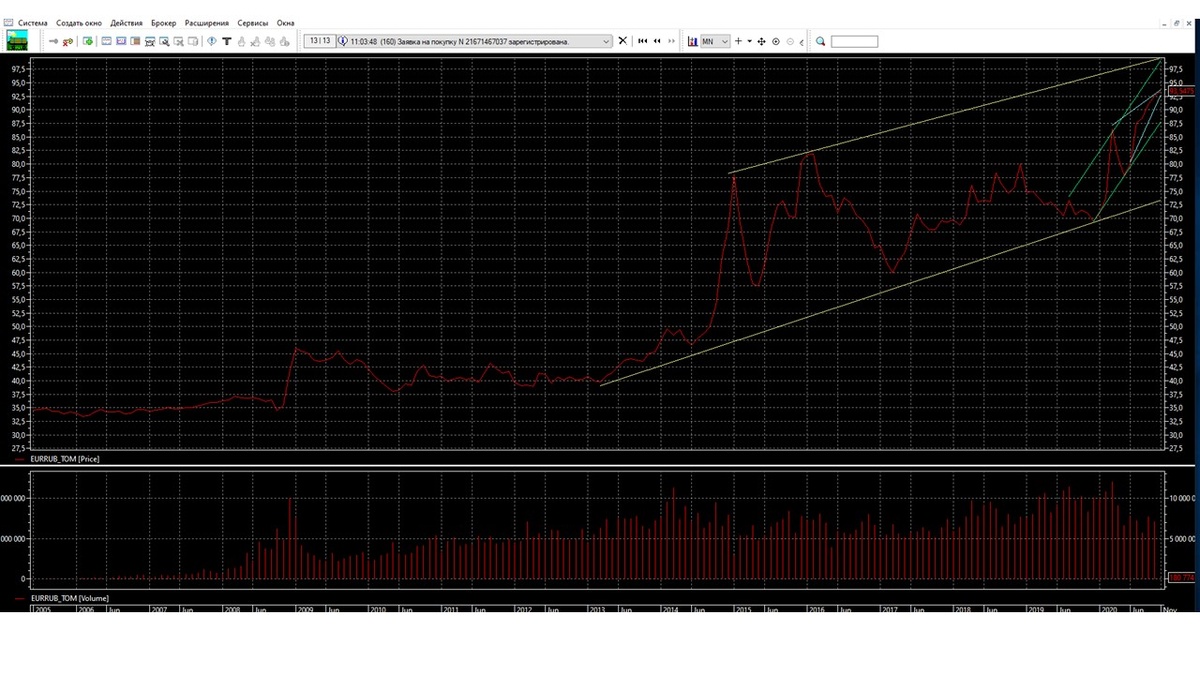Click the four-way move arrows icon
The width and height of the screenshot is (1200, 675).
coord(762,41)
